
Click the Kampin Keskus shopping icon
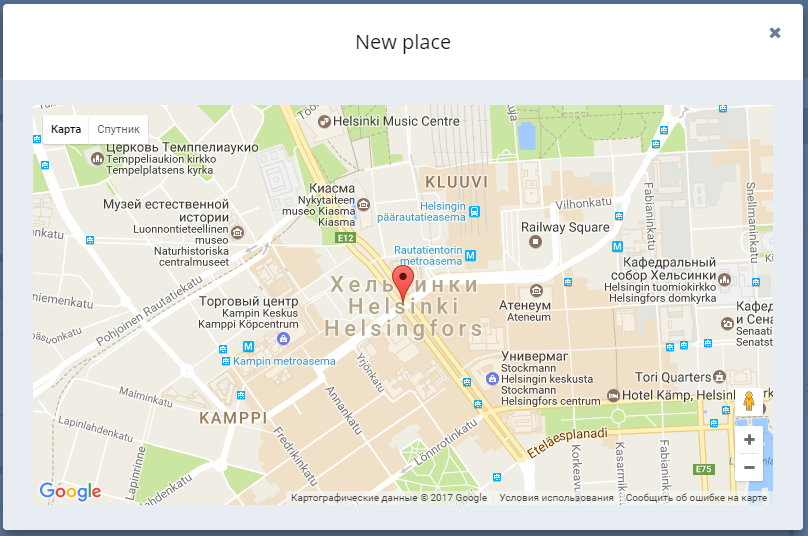tap(283, 339)
